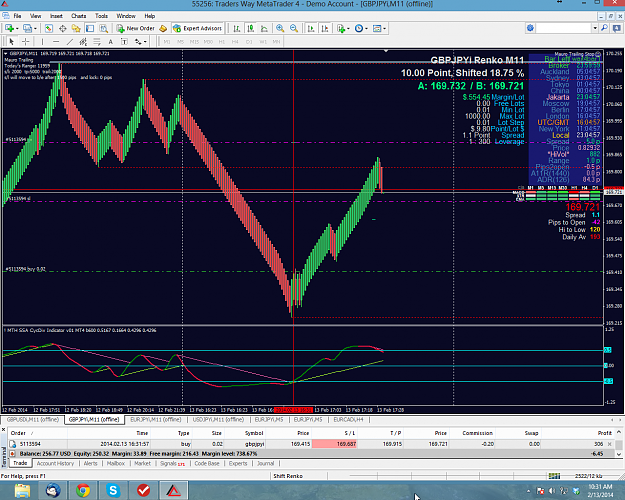Click the New Order button
This screenshot has width=625, height=500.
coord(136,28)
